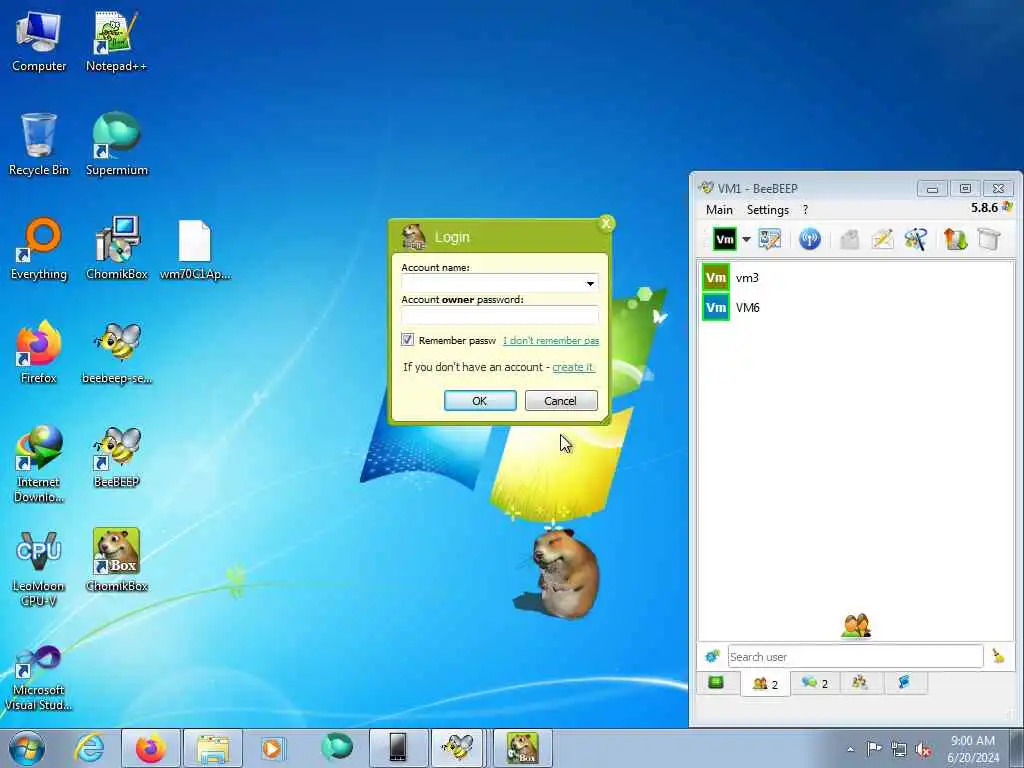Select the Supermium desktop shortcut

tap(116, 145)
